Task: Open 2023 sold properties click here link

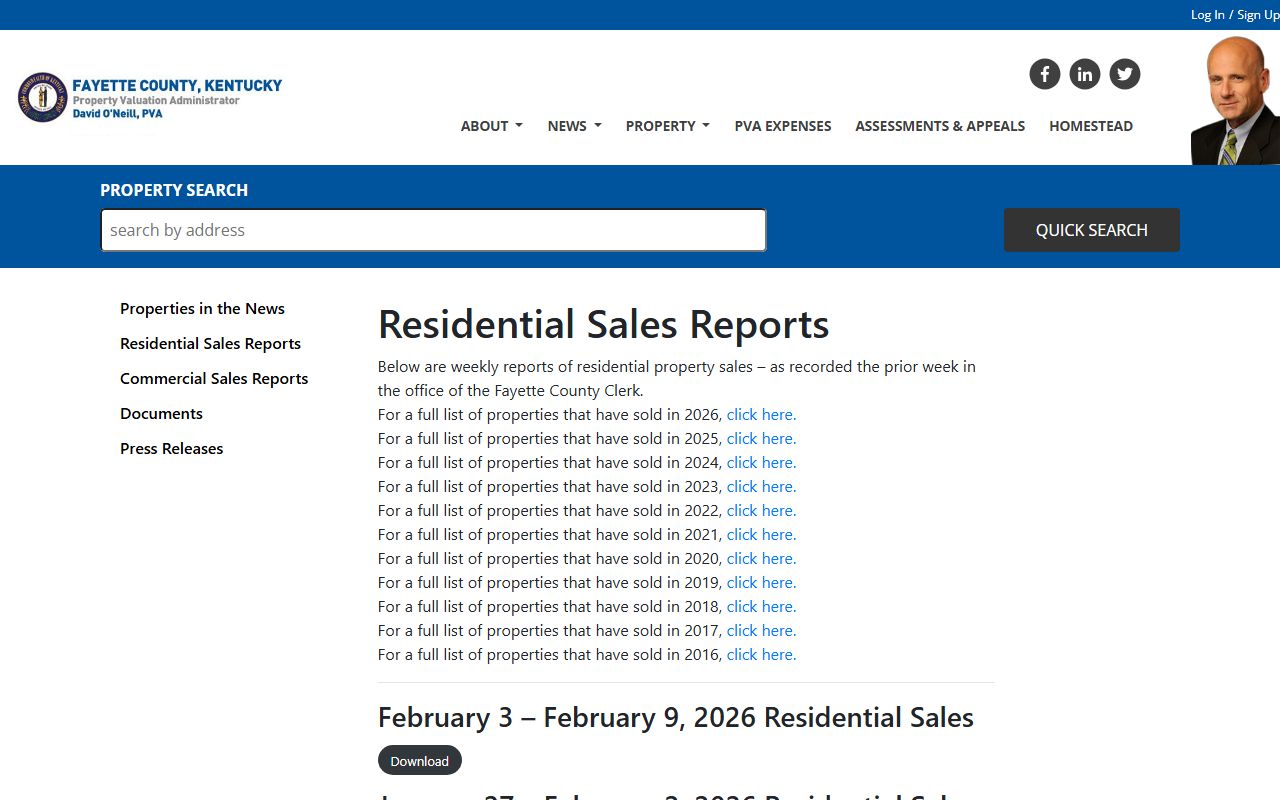Action: pyautogui.click(x=761, y=487)
